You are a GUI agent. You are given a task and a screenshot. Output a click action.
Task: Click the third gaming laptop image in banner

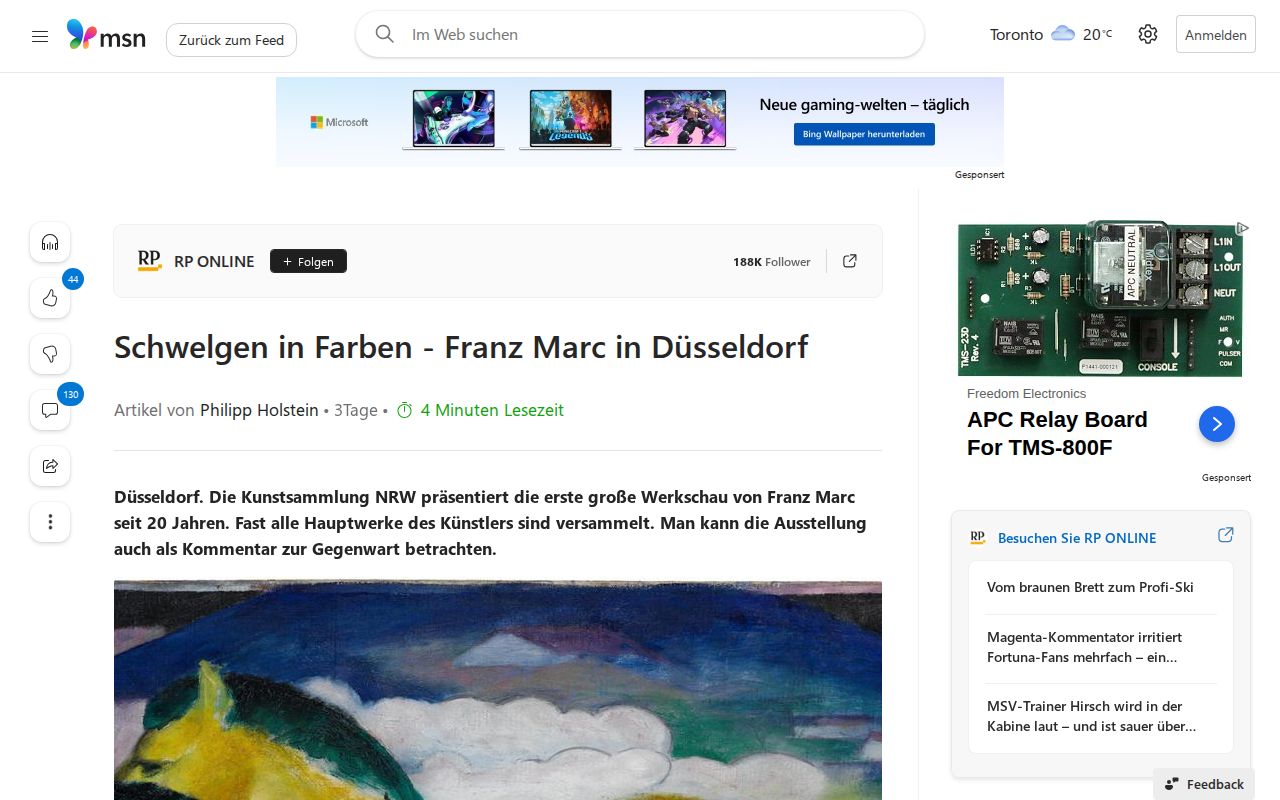pyautogui.click(x=685, y=119)
